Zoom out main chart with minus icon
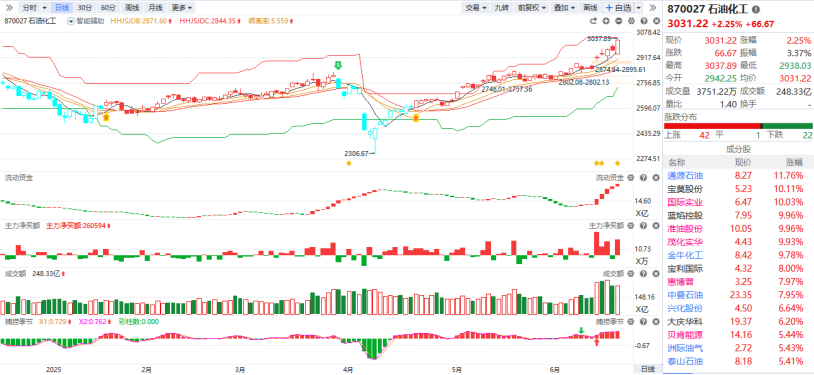Screen dimensions: 814x375 [x=618, y=21]
